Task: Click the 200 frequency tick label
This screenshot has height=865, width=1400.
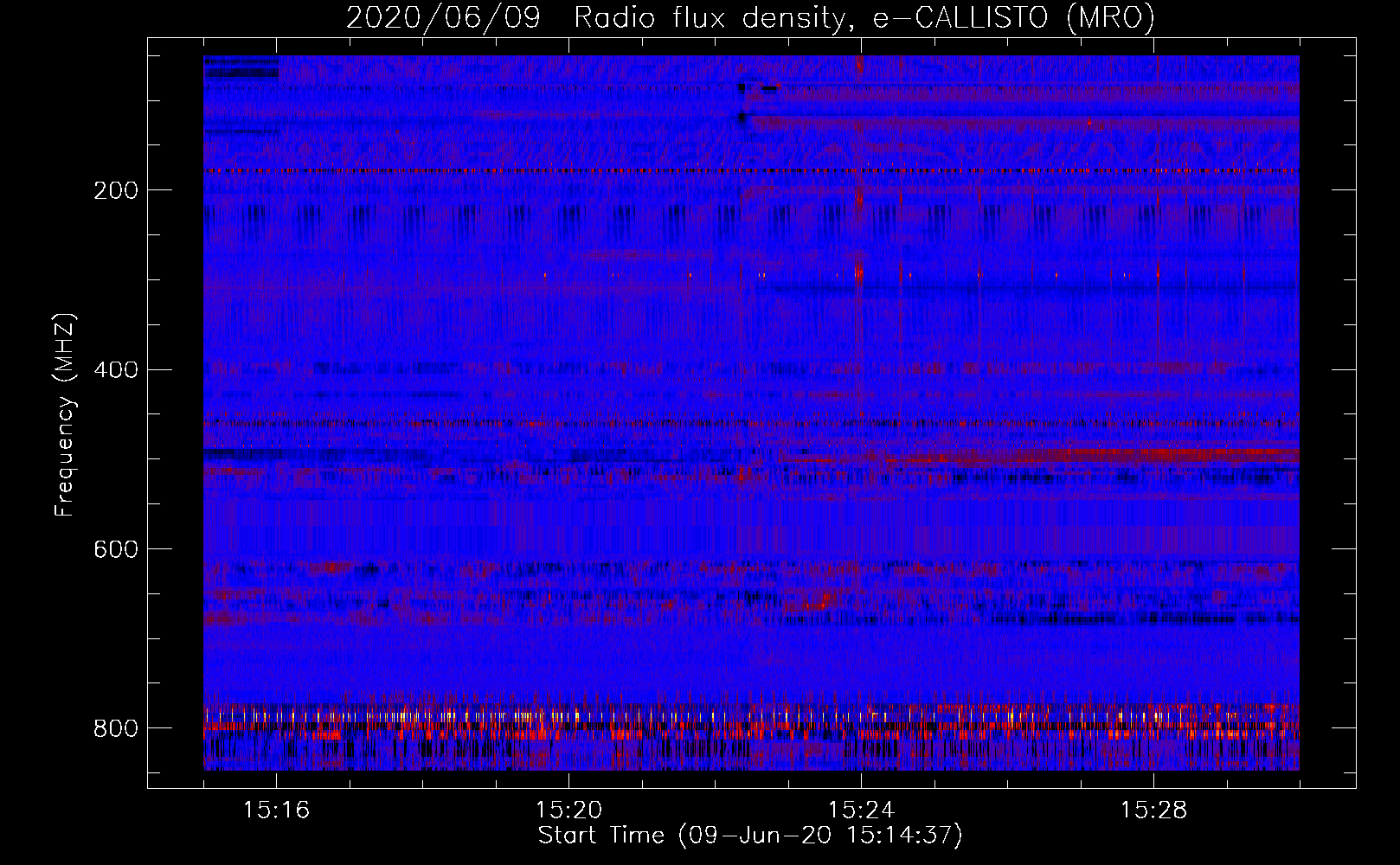Action: 116,190
